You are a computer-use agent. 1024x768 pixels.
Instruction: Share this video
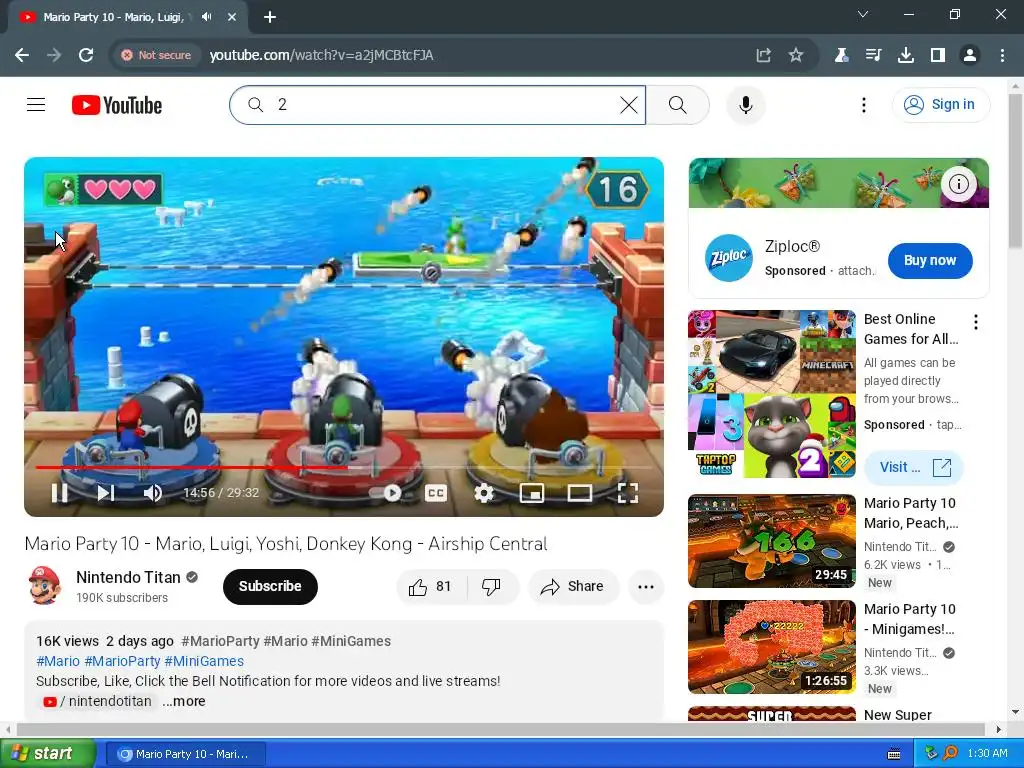(x=573, y=586)
